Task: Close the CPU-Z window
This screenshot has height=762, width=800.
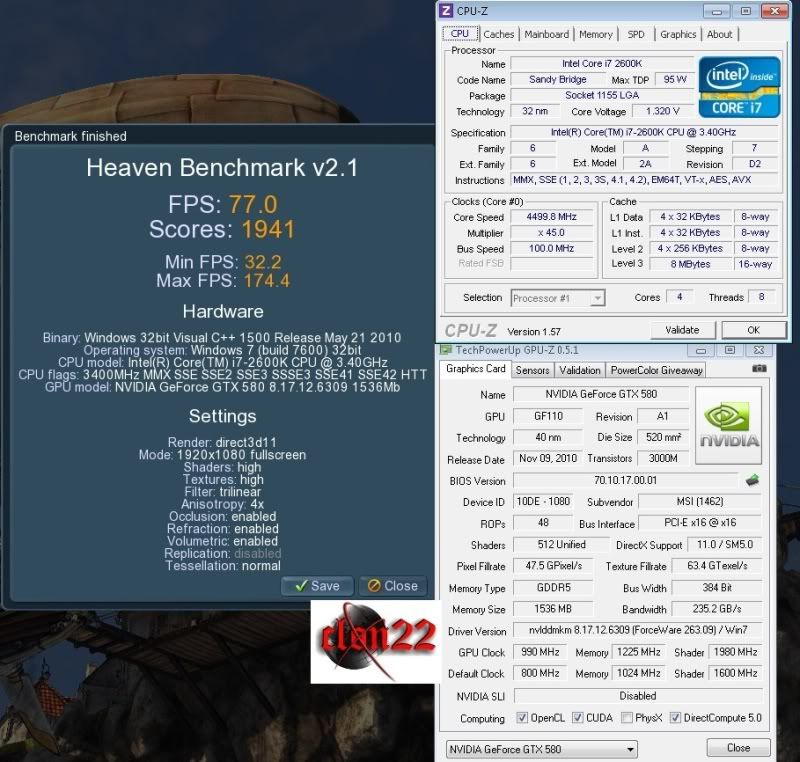Action: [774, 11]
